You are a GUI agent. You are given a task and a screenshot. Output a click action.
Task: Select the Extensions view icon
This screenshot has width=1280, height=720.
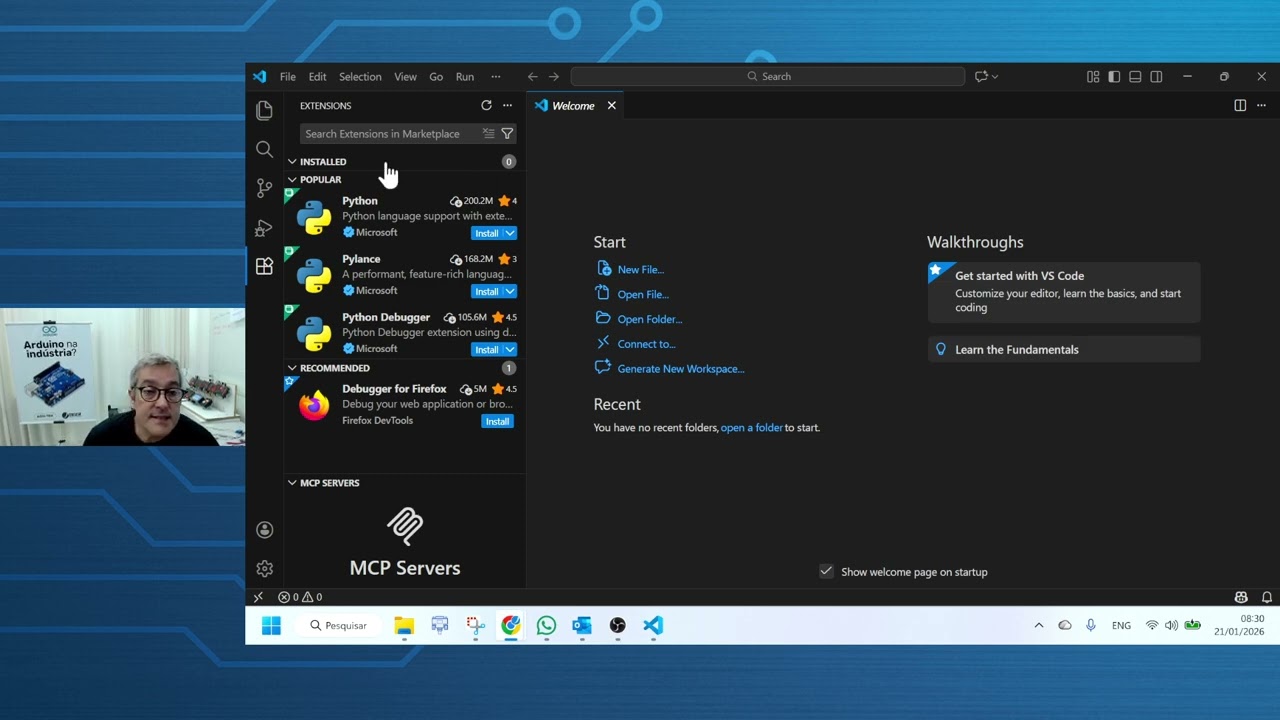click(x=264, y=266)
